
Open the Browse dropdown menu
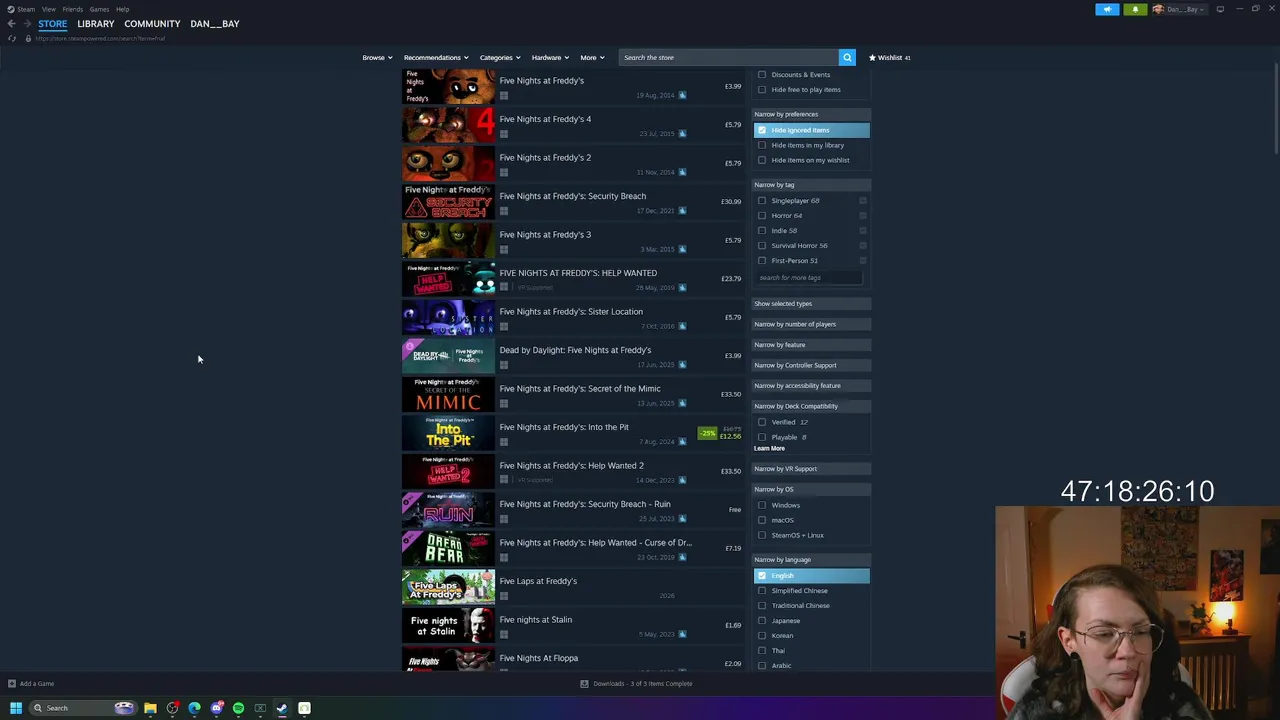pos(376,57)
